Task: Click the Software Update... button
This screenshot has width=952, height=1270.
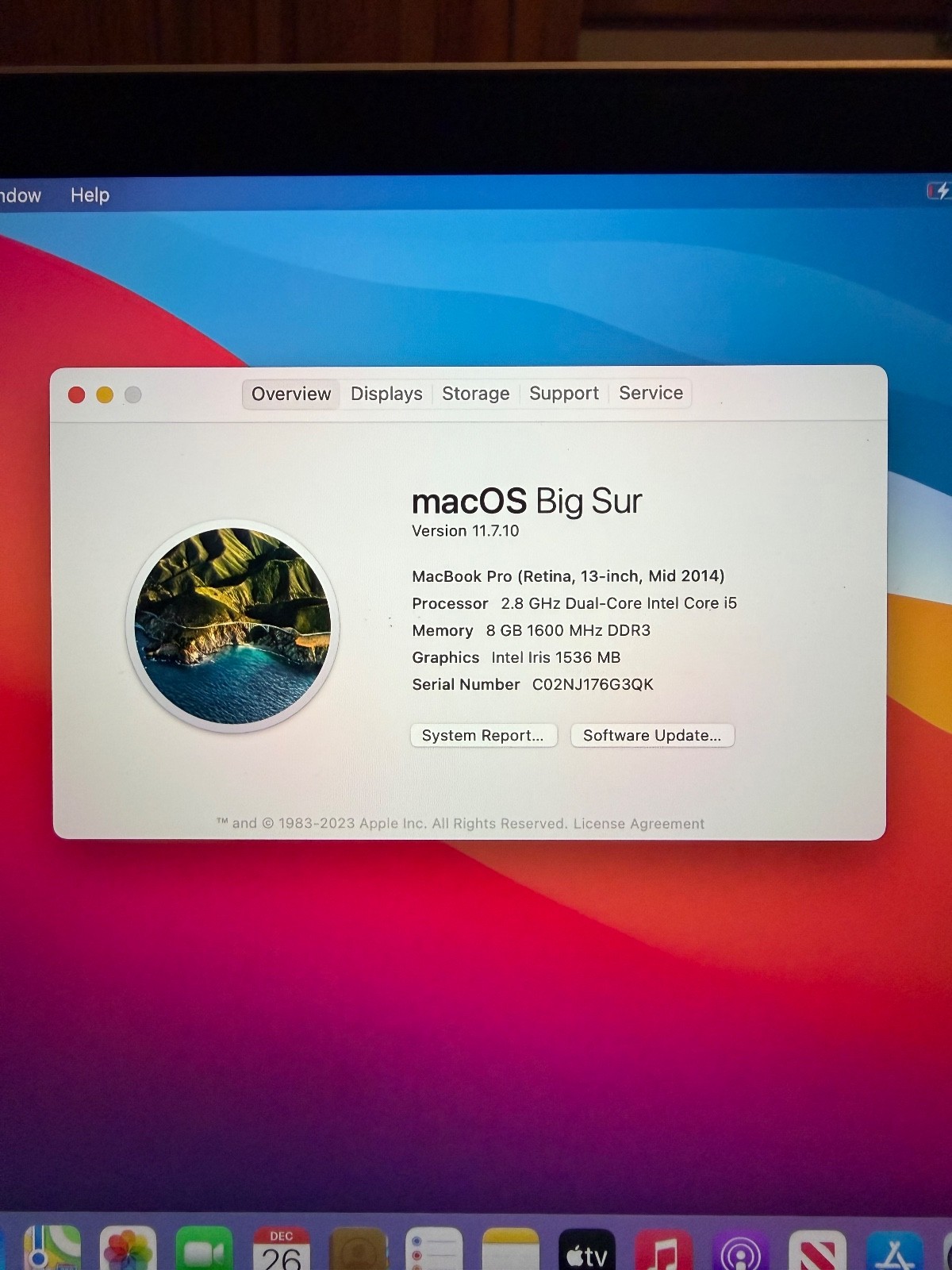Action: (652, 735)
